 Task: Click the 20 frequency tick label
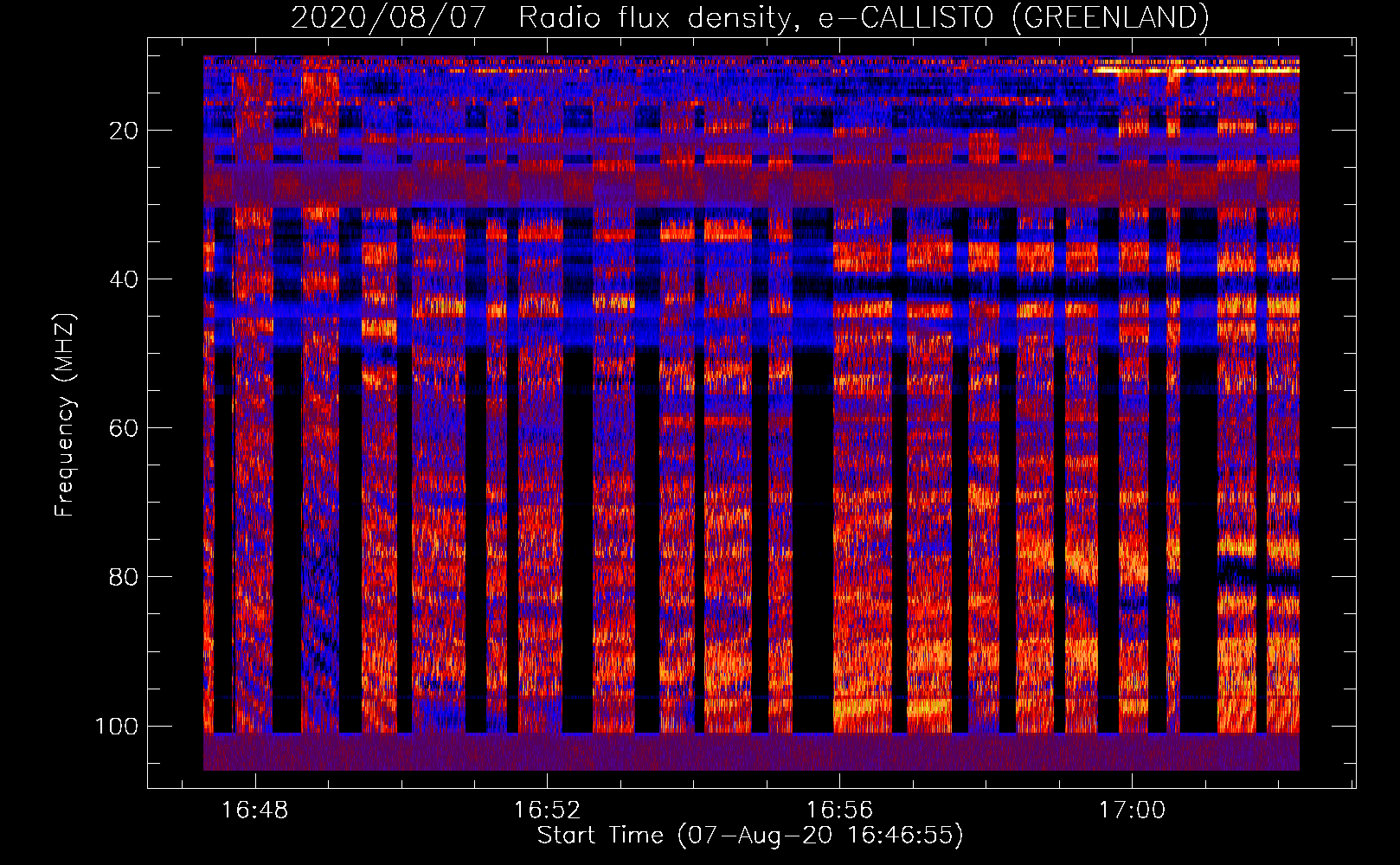click(124, 131)
